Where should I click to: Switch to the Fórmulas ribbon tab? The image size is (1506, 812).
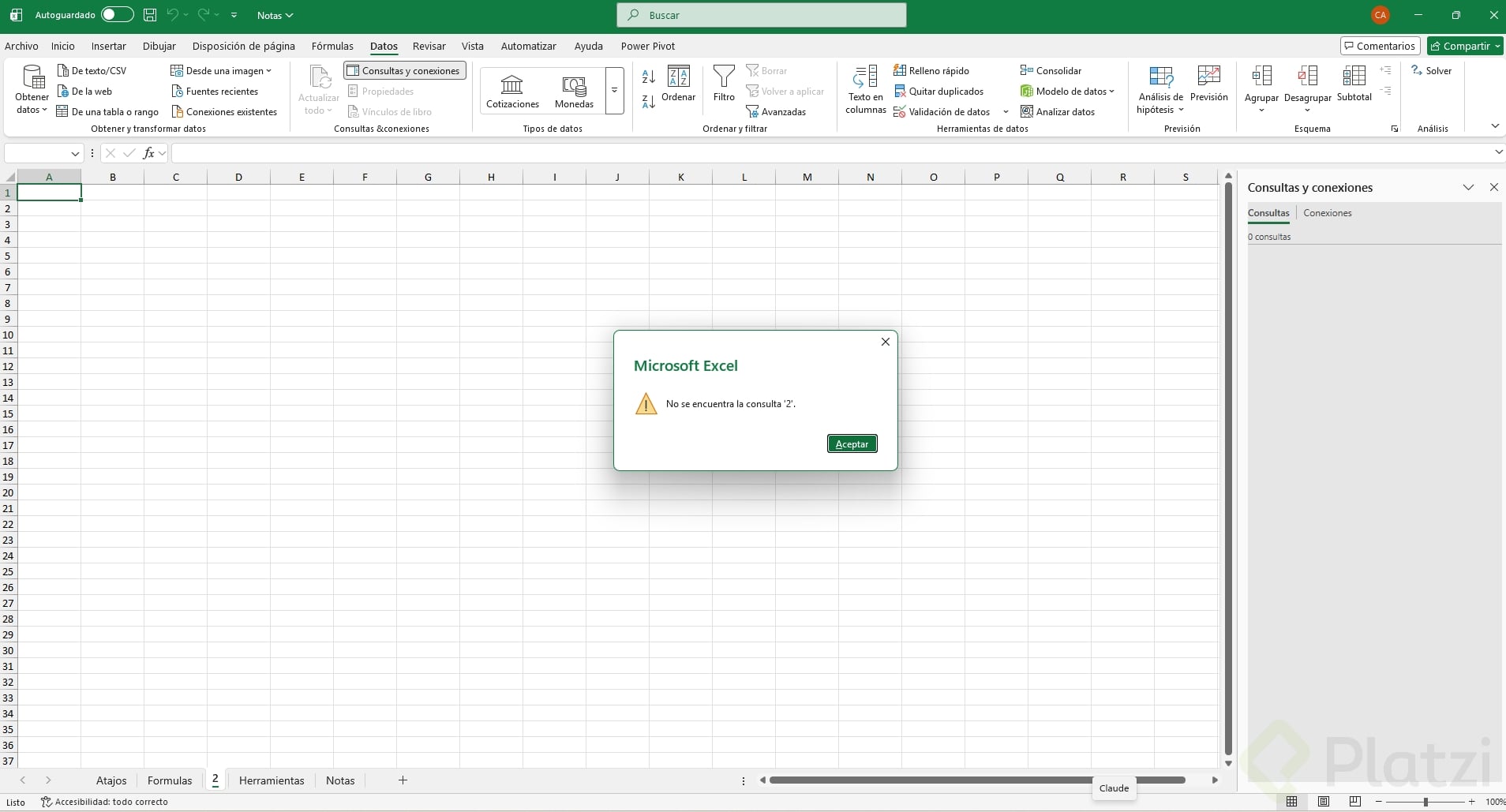click(332, 46)
